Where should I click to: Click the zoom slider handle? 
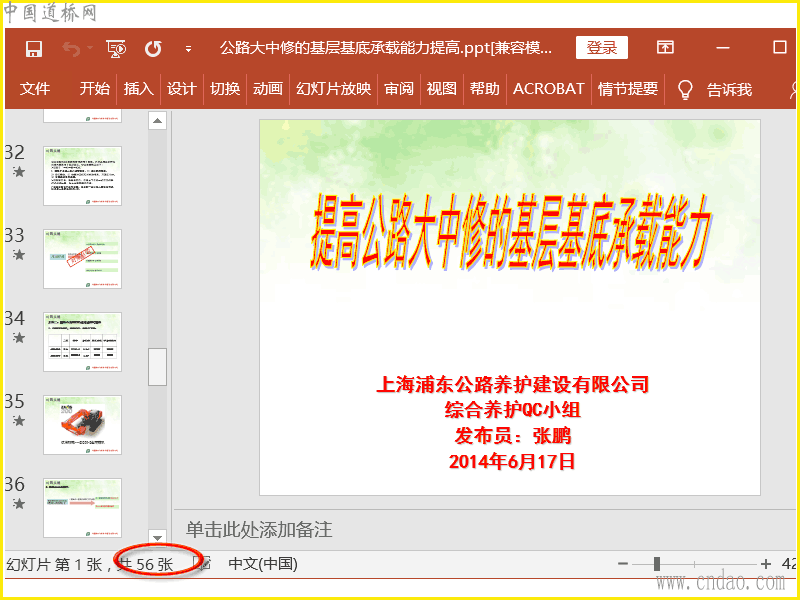[x=657, y=564]
